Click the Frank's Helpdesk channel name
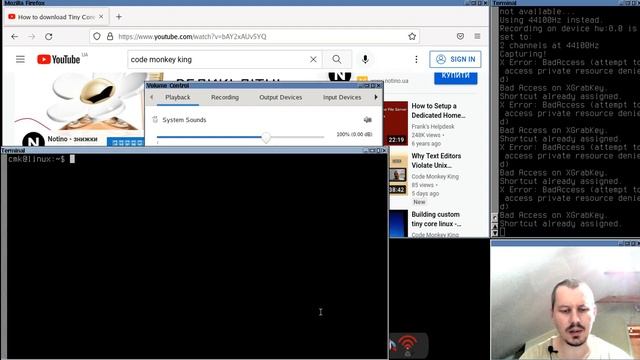The width and height of the screenshot is (640, 360). [433, 127]
